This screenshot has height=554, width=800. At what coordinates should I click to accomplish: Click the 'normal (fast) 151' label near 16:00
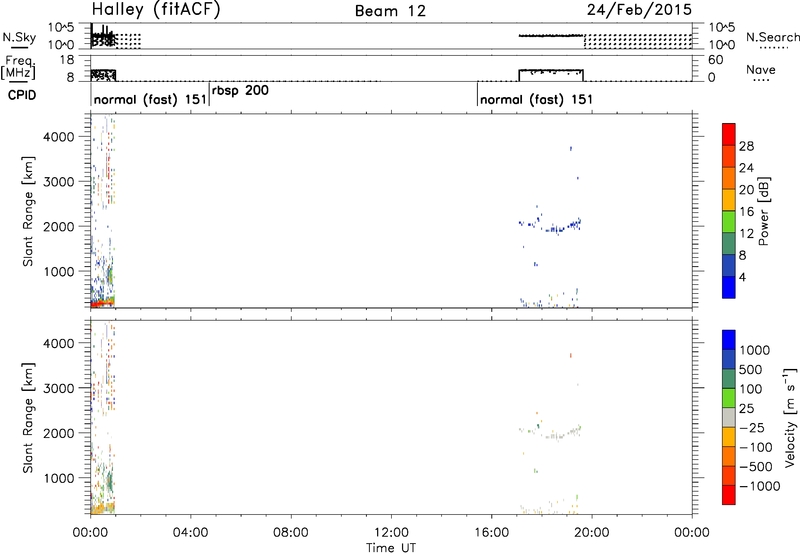[536, 99]
